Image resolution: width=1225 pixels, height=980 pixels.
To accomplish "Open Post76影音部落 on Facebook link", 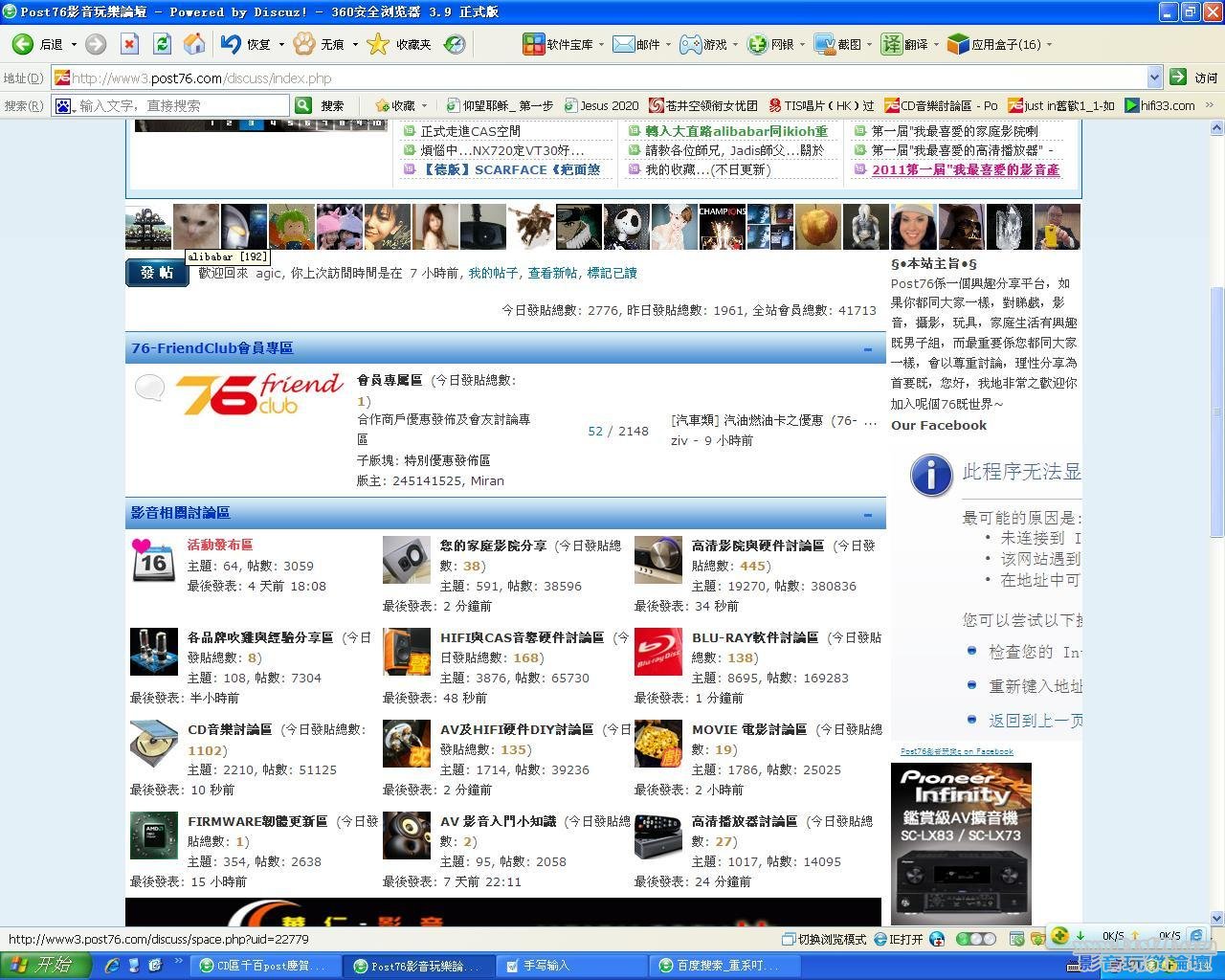I will point(957,751).
